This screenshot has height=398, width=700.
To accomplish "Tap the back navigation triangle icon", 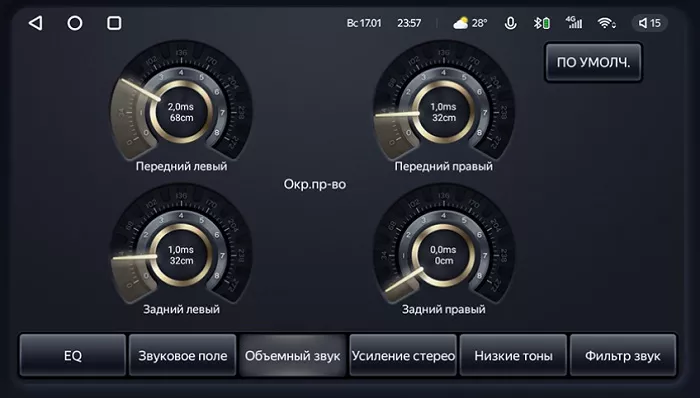I will (36, 23).
